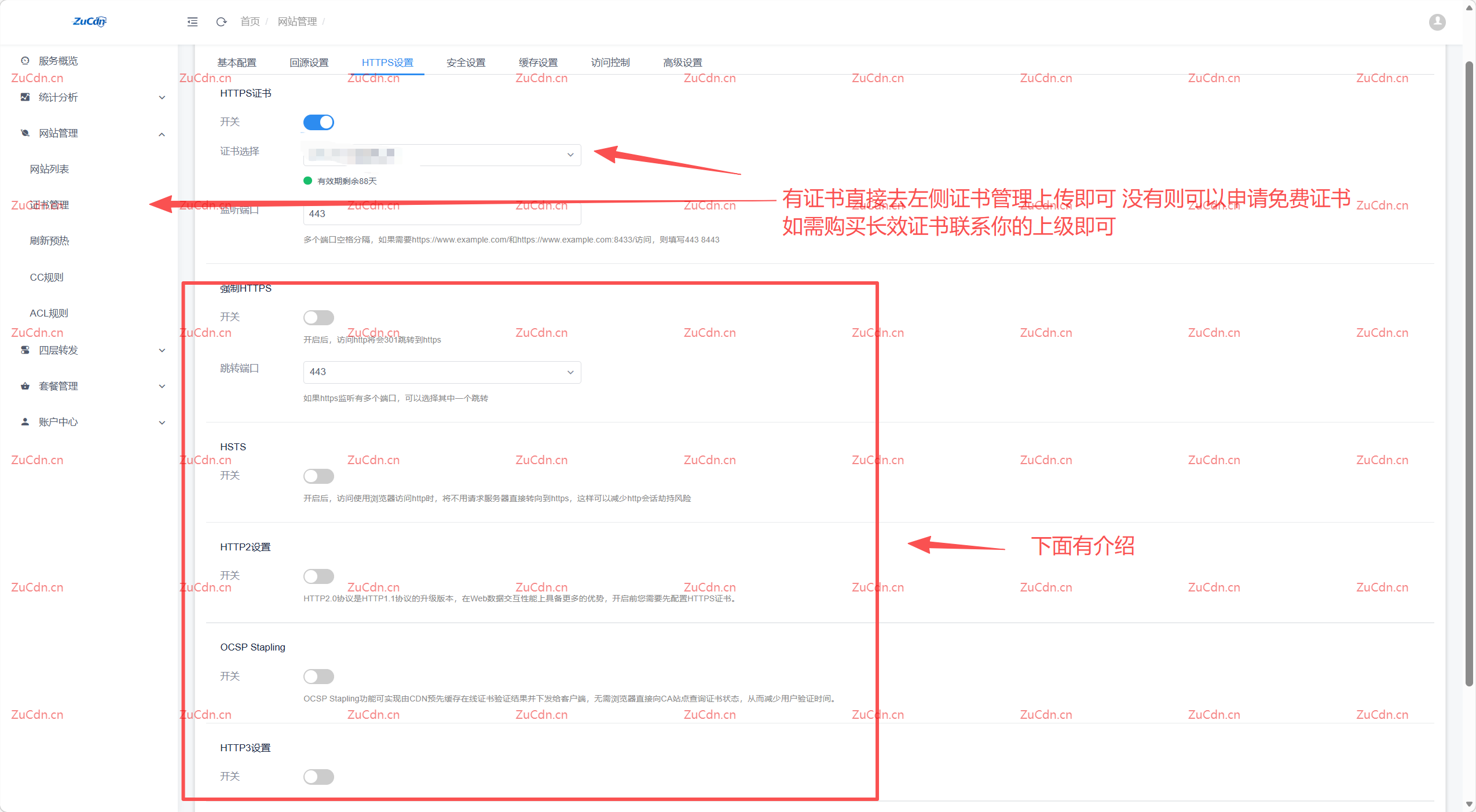Disable the HTTPS证书 开关 toggle
The image size is (1476, 812).
(x=318, y=122)
